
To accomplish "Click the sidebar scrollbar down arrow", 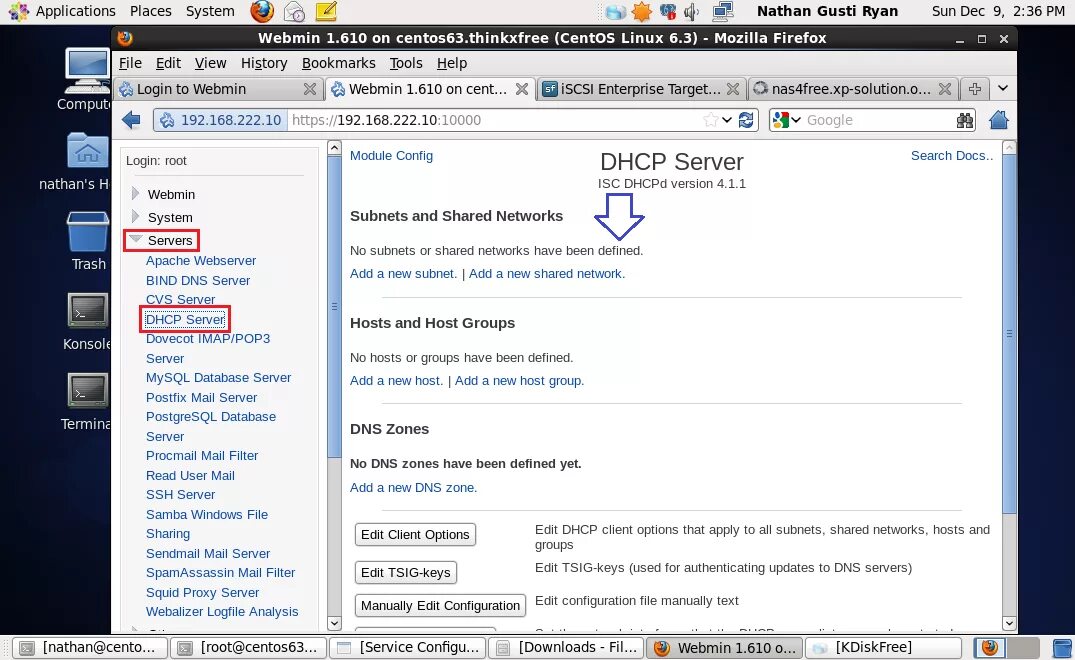I will 335,623.
